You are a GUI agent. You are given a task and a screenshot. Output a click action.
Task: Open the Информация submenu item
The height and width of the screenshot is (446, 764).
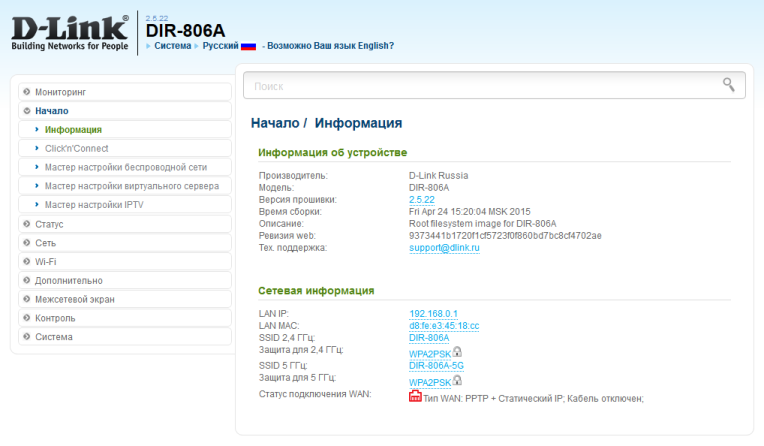click(125, 130)
